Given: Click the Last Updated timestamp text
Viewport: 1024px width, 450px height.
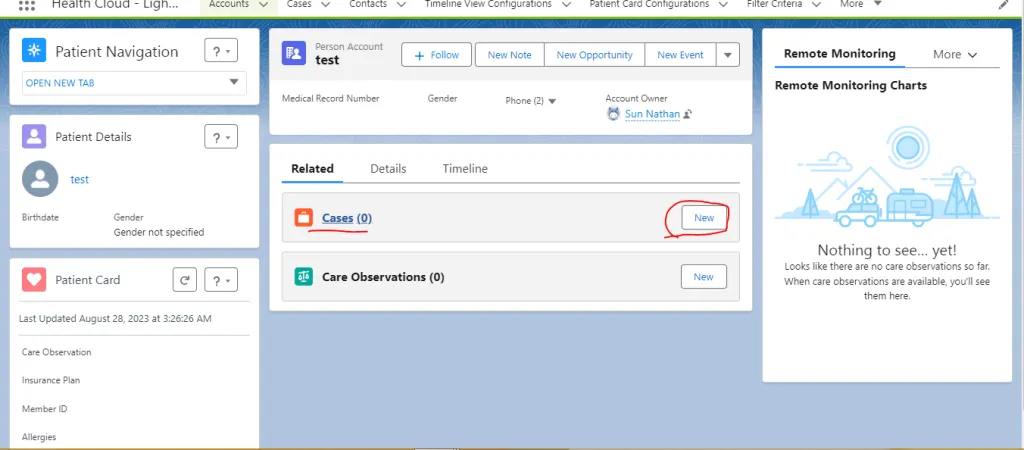Looking at the screenshot, I should [x=115, y=319].
